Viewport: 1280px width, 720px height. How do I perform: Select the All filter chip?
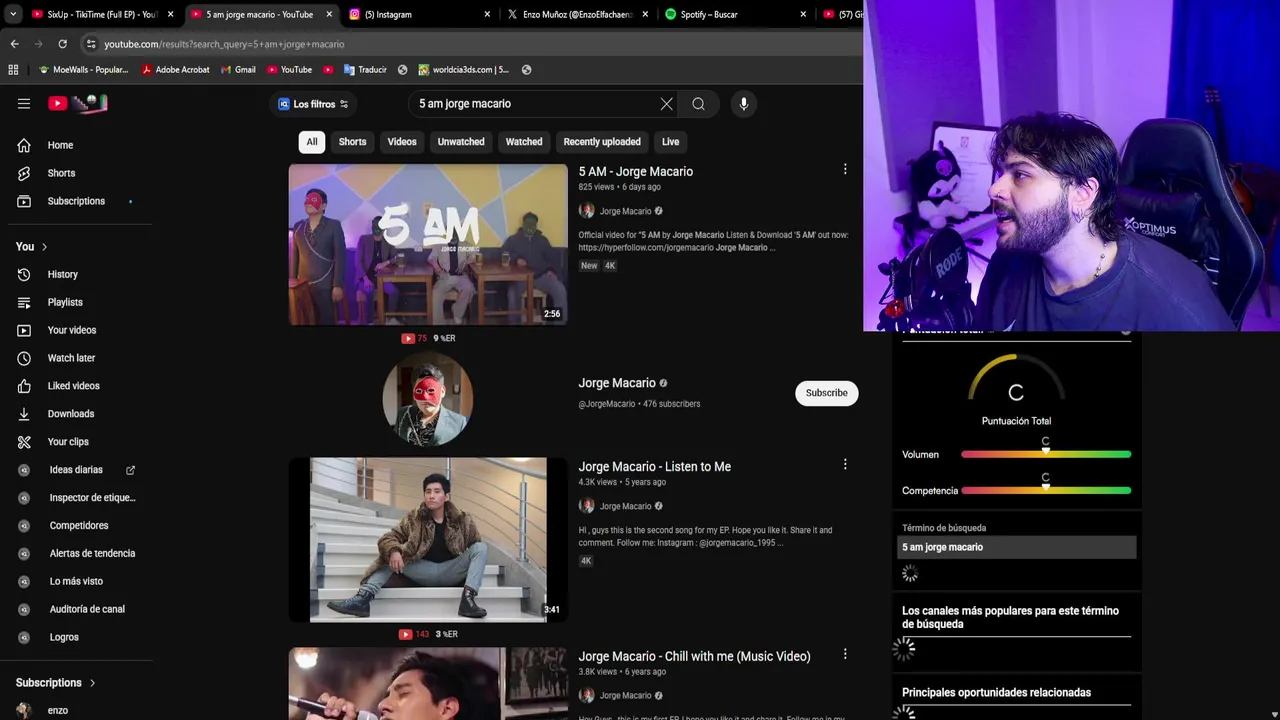(x=312, y=142)
